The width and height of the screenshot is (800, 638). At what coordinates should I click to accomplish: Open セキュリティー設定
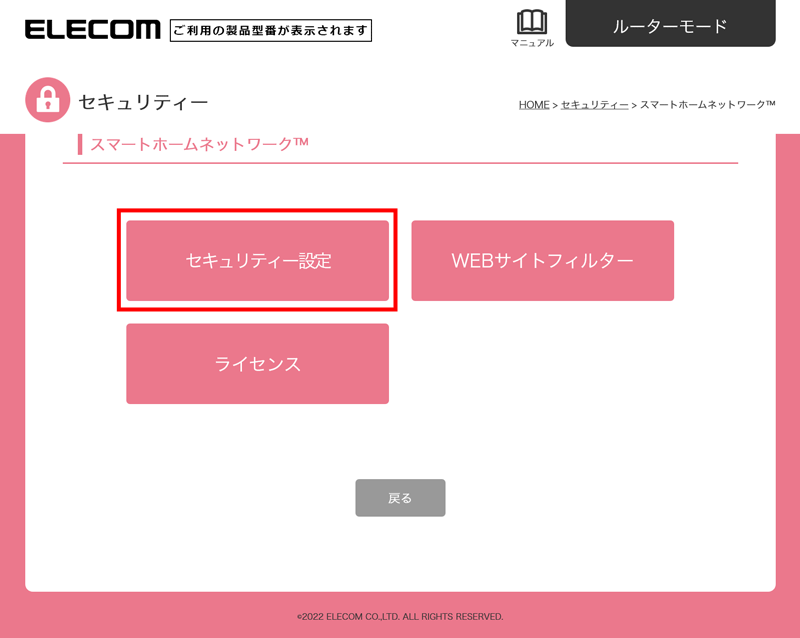point(258,260)
